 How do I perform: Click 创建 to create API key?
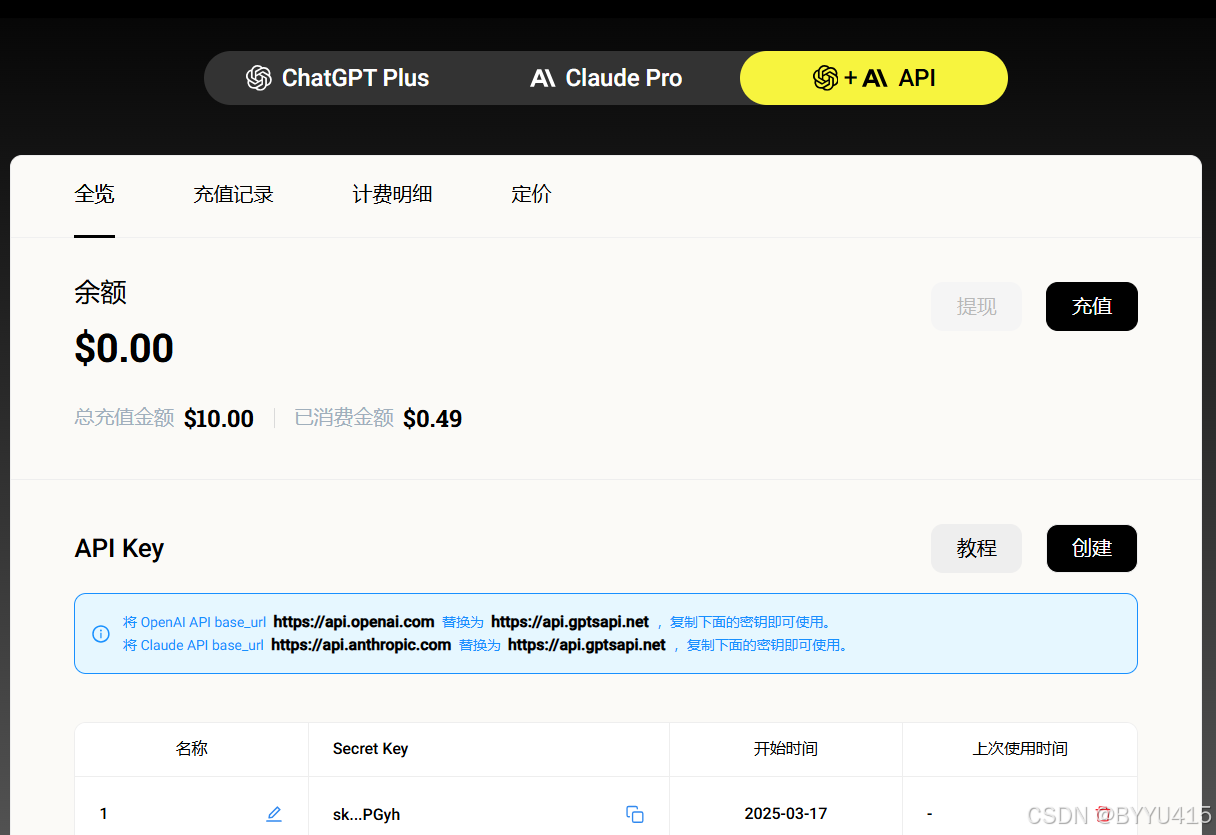pos(1092,548)
